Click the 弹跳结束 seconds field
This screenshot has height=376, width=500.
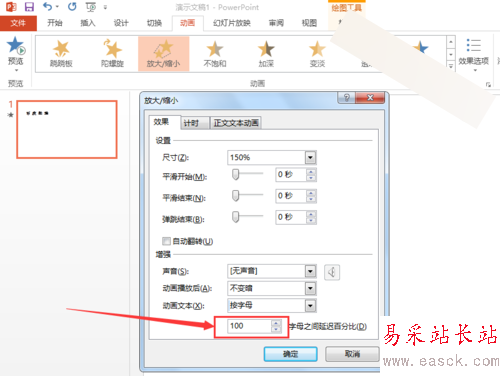coord(290,217)
